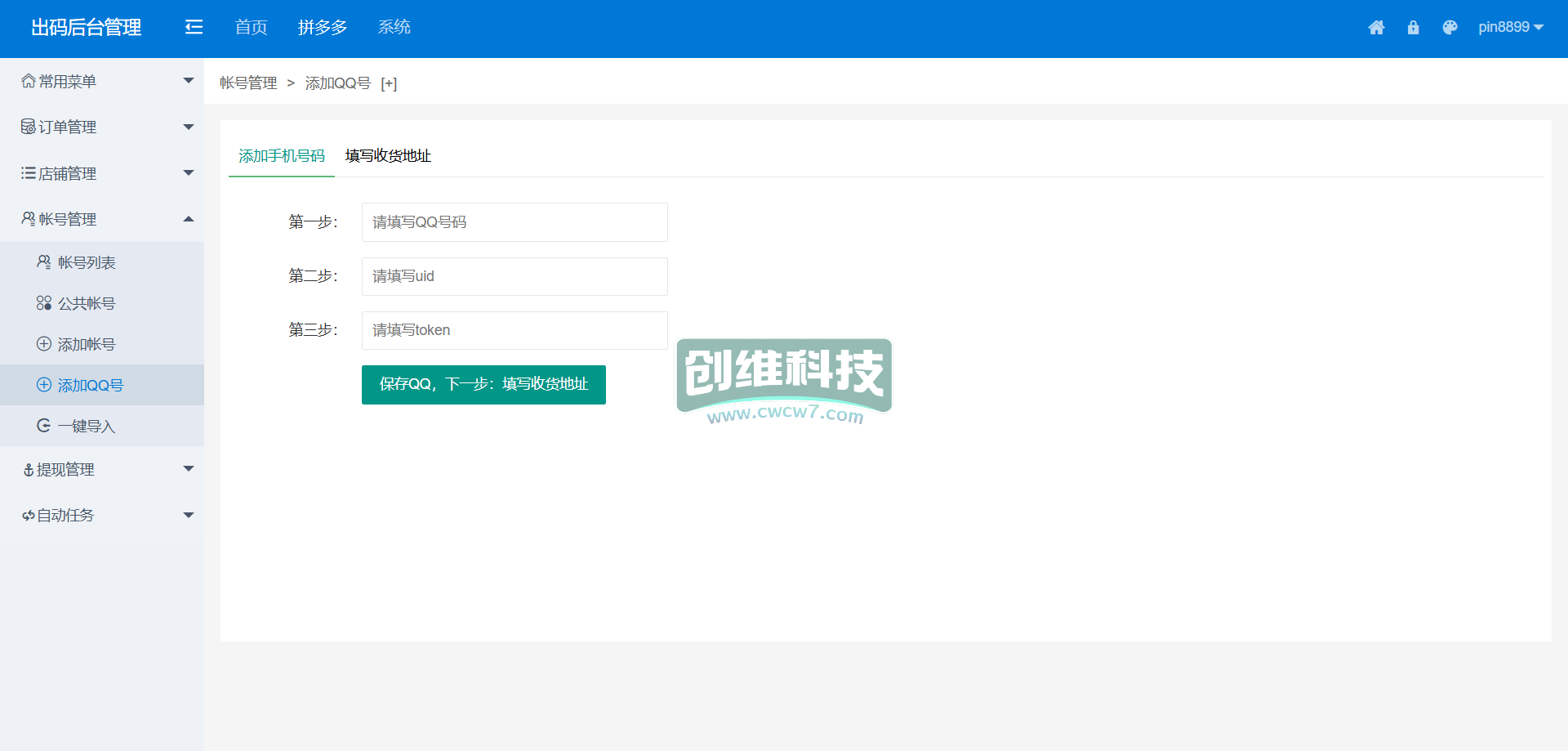The width and height of the screenshot is (1568, 751).
Task: Click the home icon in top right
Action: [1376, 28]
